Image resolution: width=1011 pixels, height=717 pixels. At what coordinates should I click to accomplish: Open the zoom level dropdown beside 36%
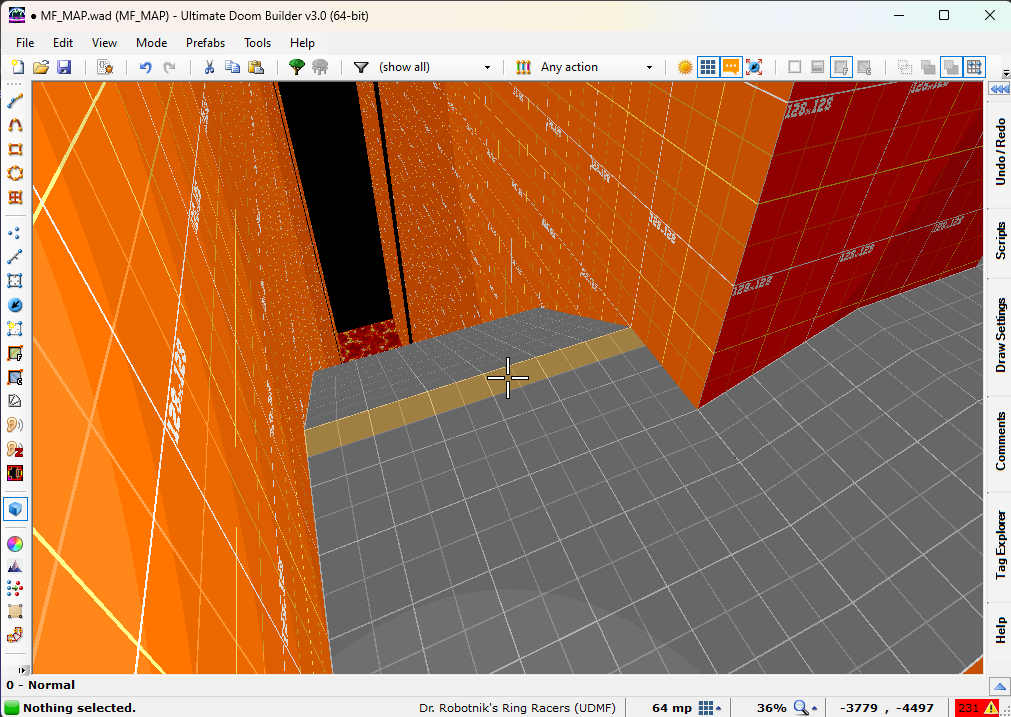tap(805, 707)
